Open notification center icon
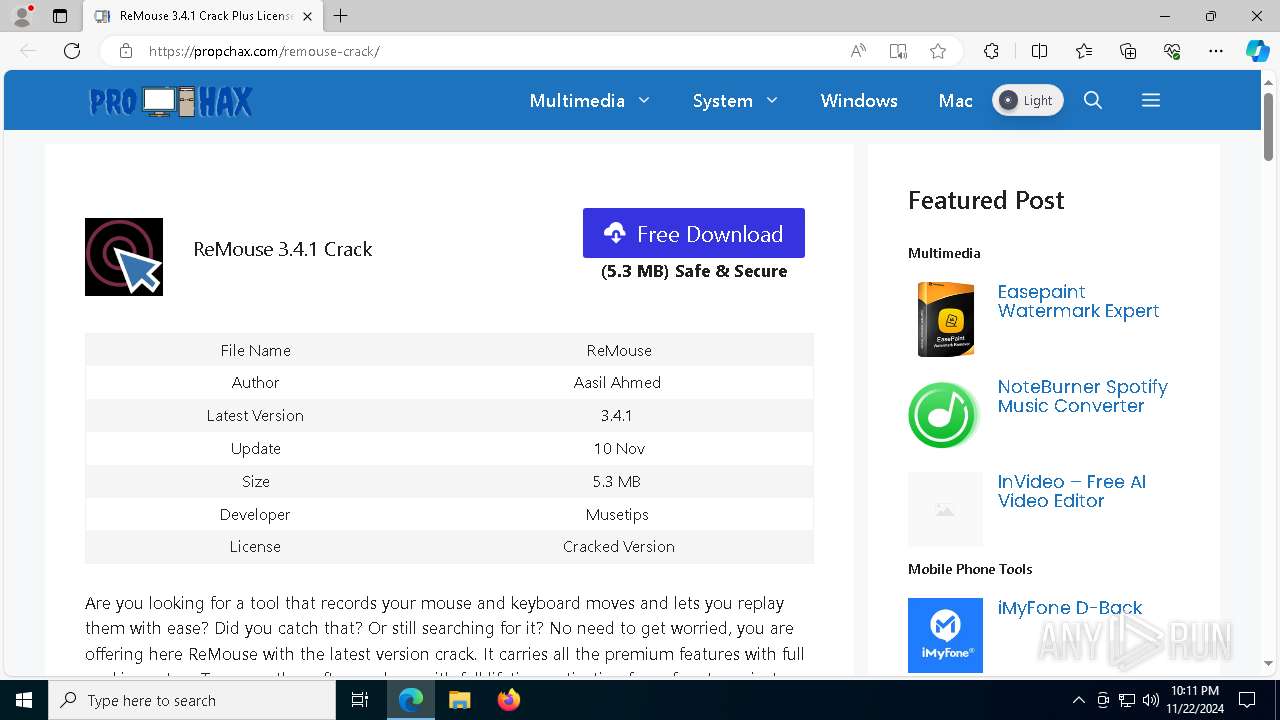 [1247, 700]
